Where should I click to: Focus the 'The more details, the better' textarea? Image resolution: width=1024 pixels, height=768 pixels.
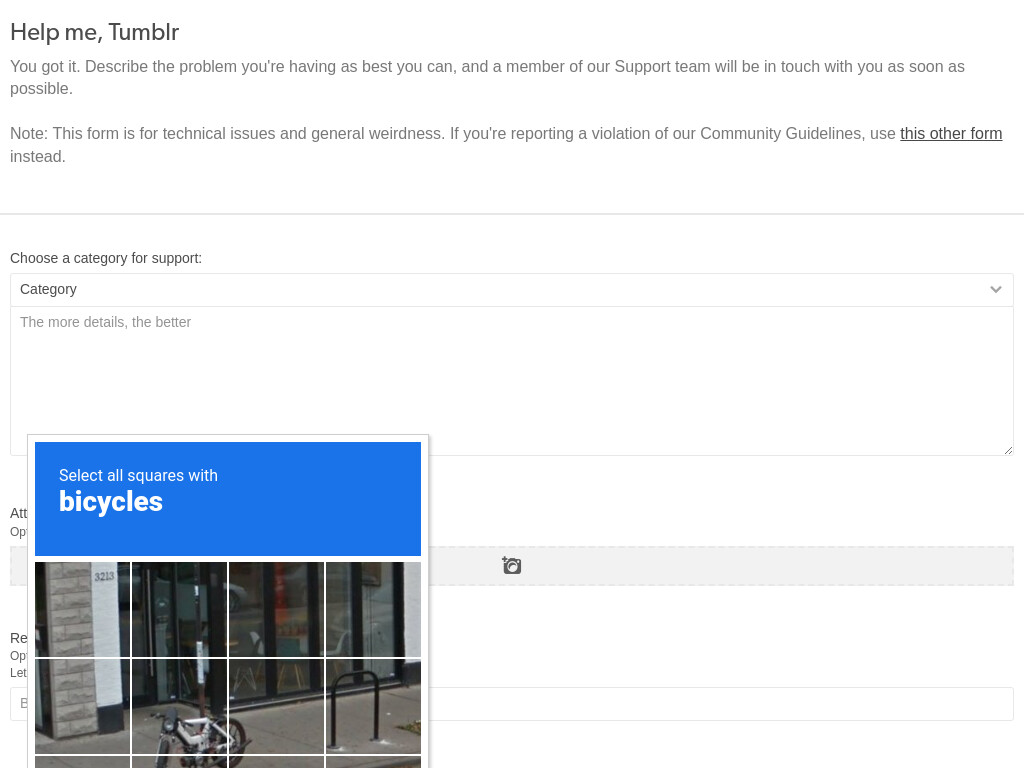tap(512, 381)
